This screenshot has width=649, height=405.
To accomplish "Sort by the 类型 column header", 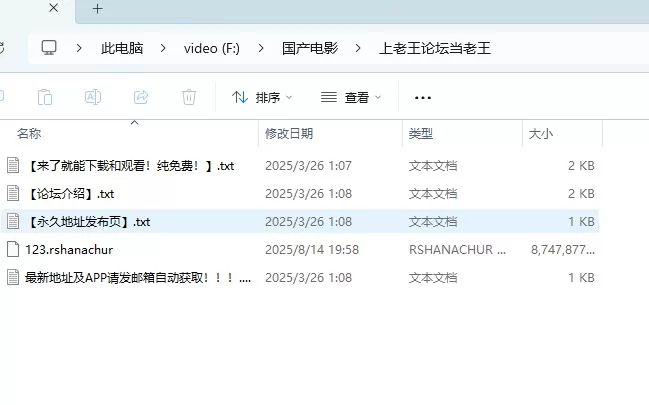I will point(421,134).
